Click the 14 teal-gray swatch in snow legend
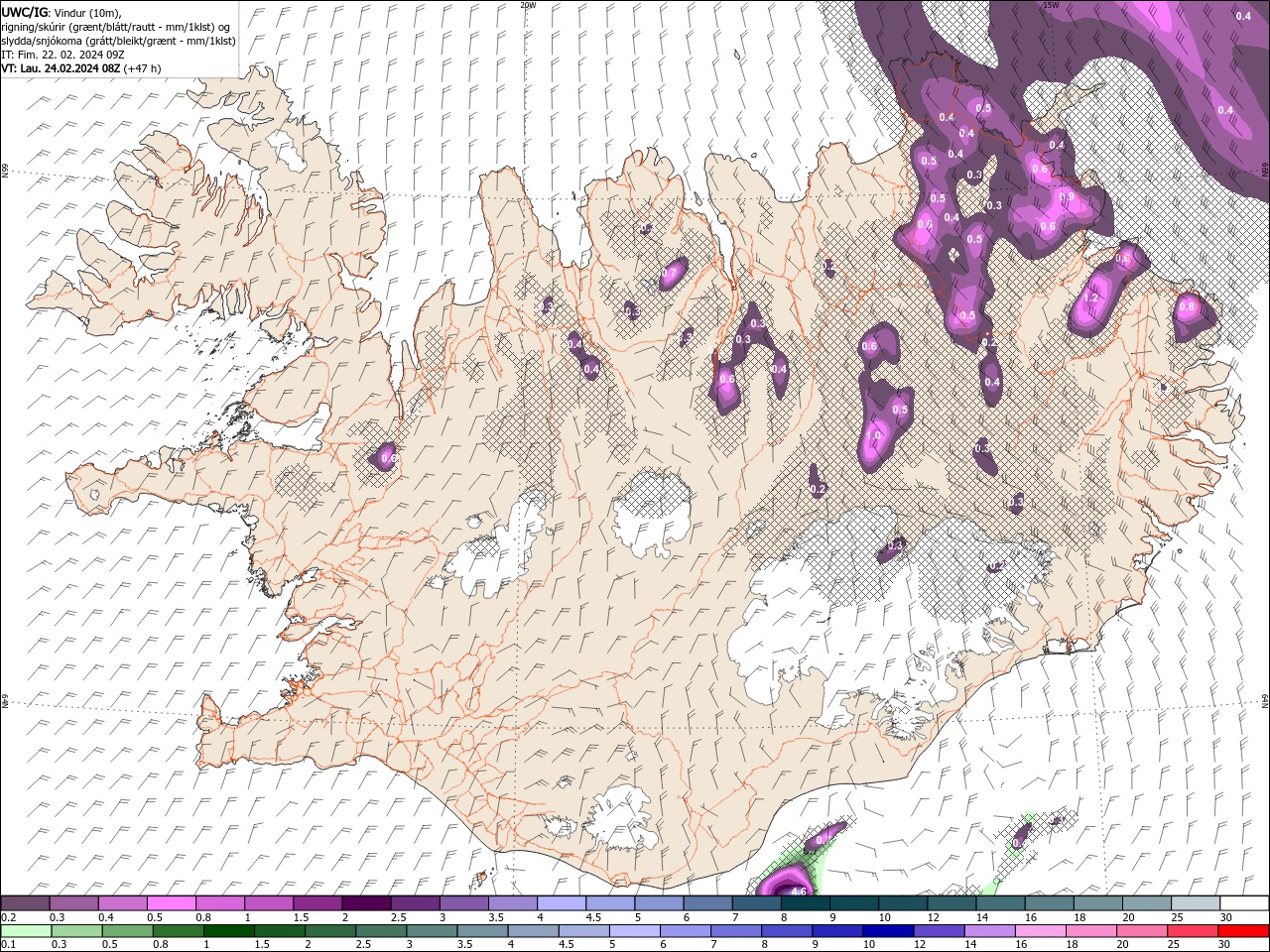Screen dimensions: 1270x952 tap(1000, 903)
